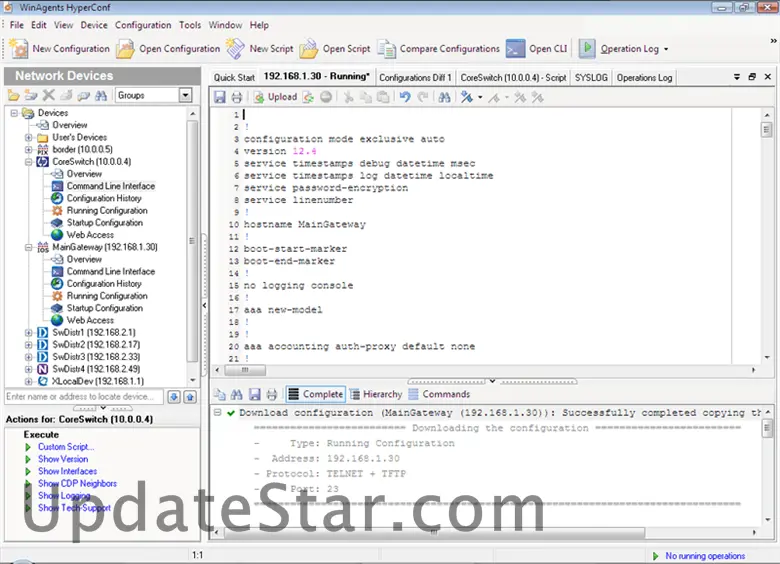The height and width of the screenshot is (564, 780).
Task: Click the Find binoculars icon in Network Devices toolbar
Action: 101,95
